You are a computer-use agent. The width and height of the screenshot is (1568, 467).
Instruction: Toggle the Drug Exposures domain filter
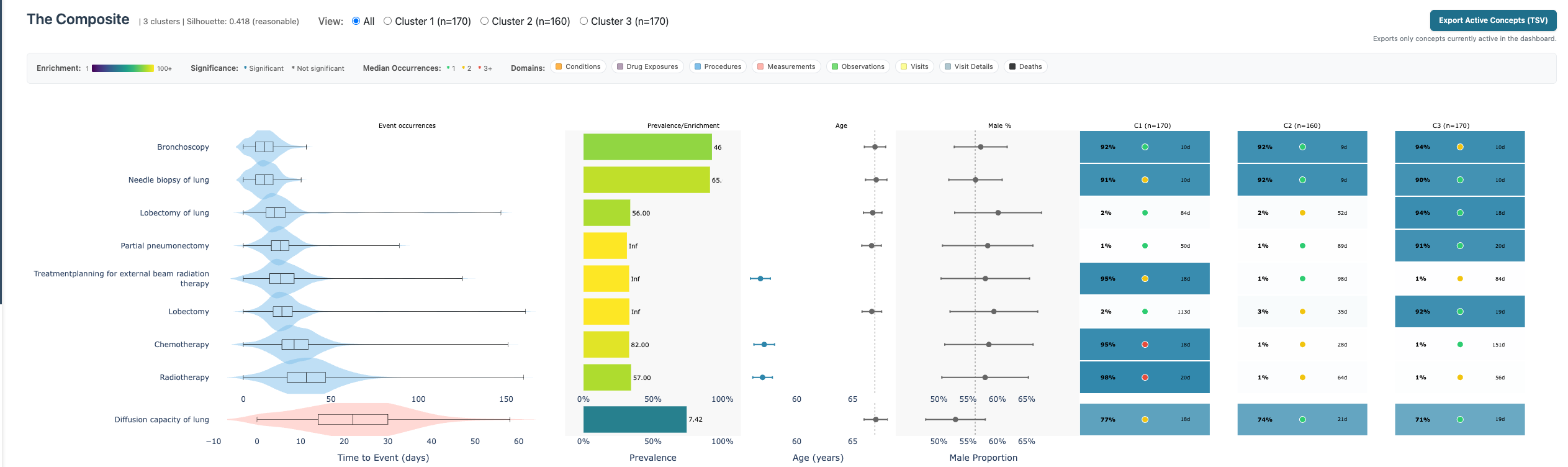pyautogui.click(x=647, y=66)
